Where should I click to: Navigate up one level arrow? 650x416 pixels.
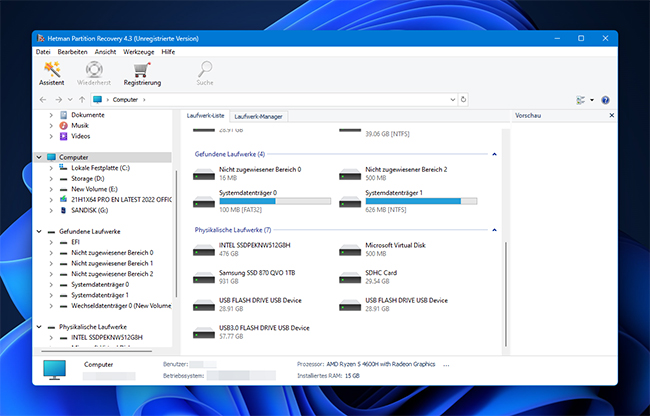click(x=82, y=100)
